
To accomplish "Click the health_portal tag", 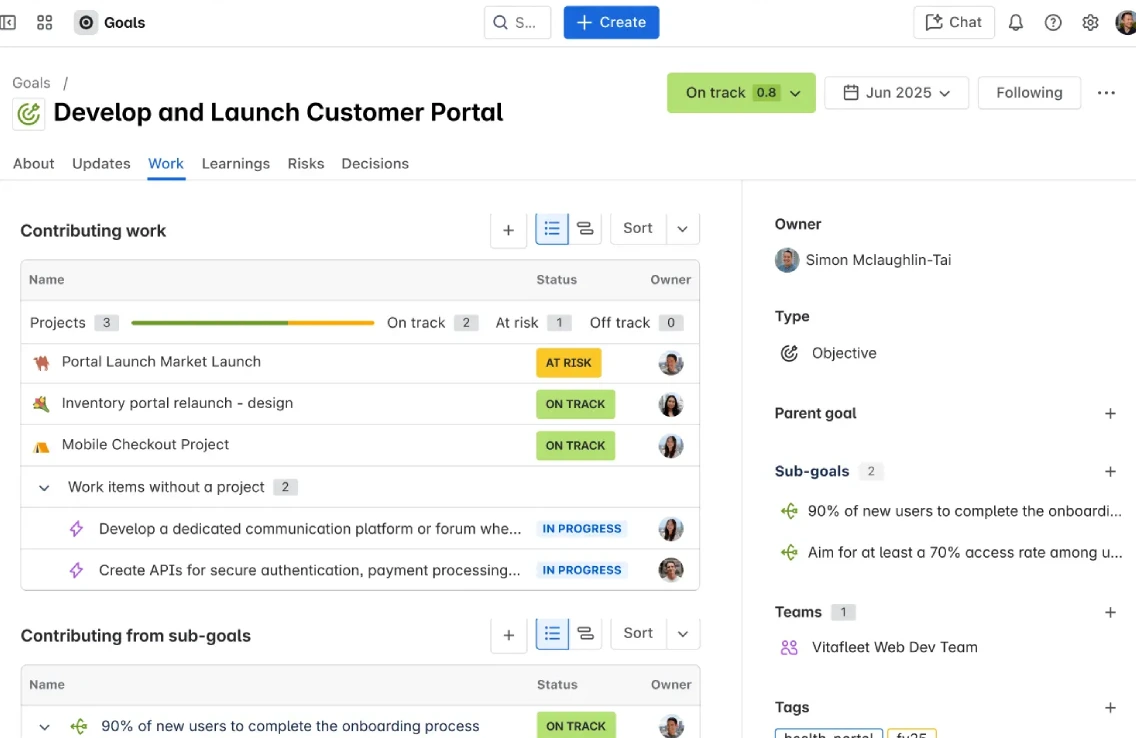I will (x=829, y=733).
